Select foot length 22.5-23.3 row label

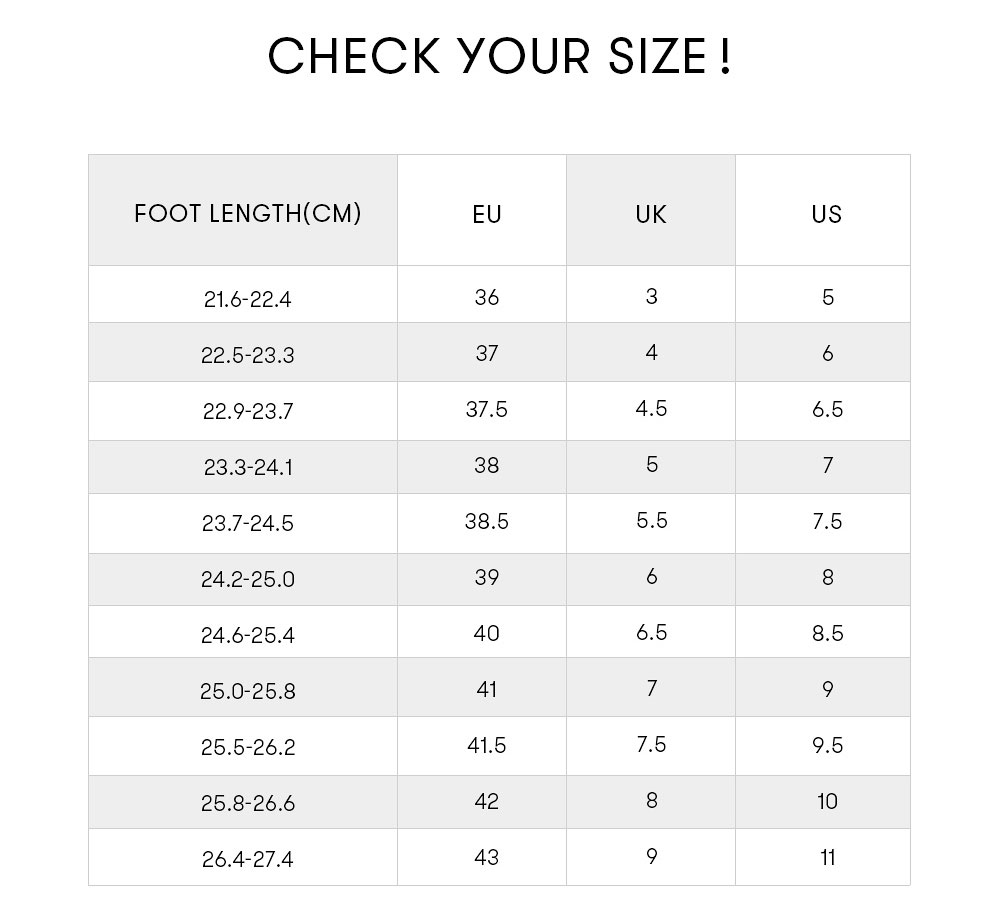point(247,355)
